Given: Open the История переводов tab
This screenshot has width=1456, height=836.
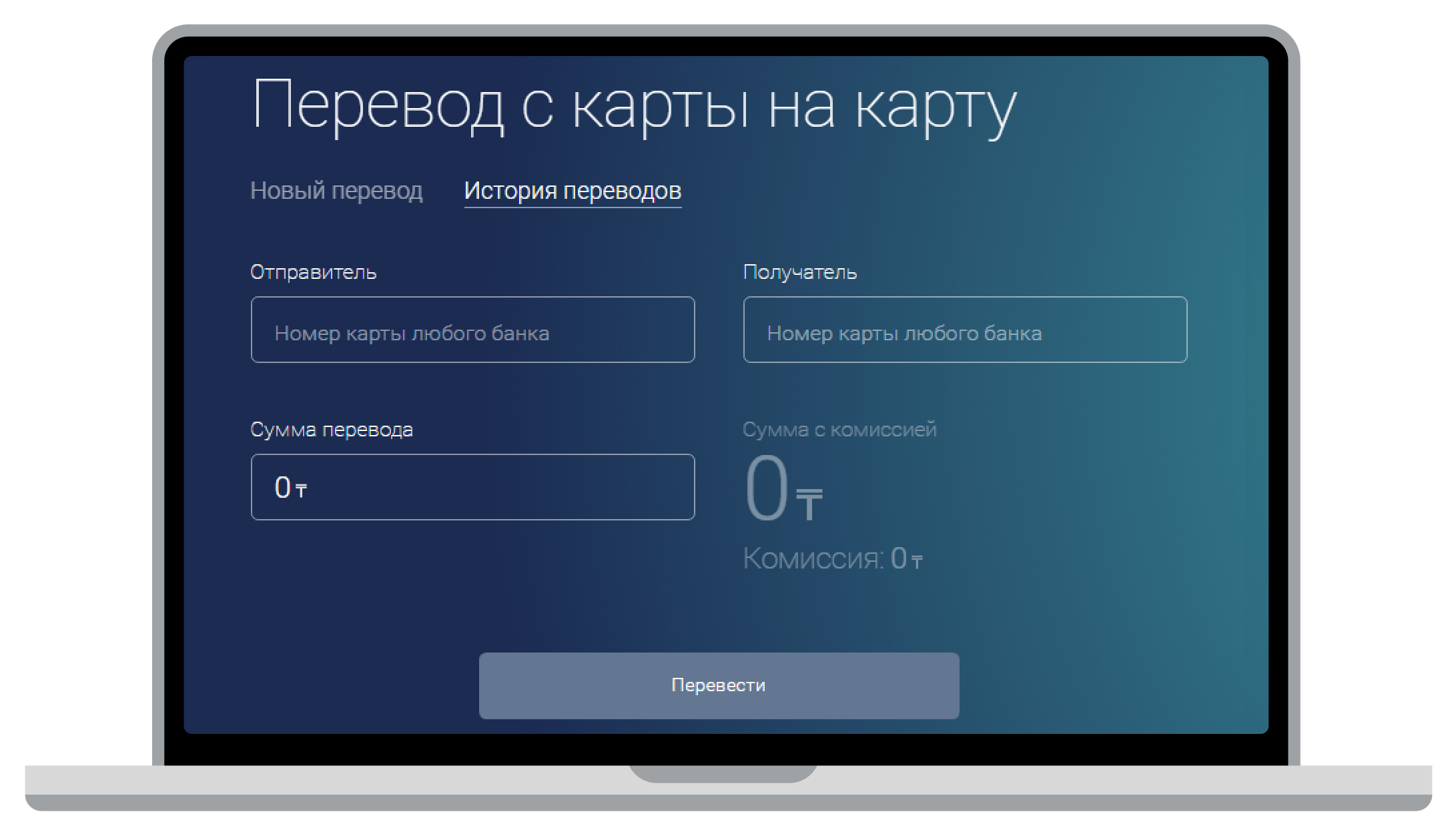Looking at the screenshot, I should point(573,191).
